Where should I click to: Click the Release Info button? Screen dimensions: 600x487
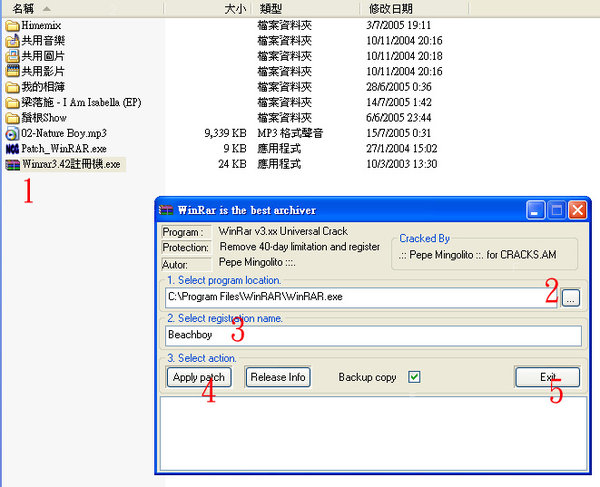pos(278,377)
